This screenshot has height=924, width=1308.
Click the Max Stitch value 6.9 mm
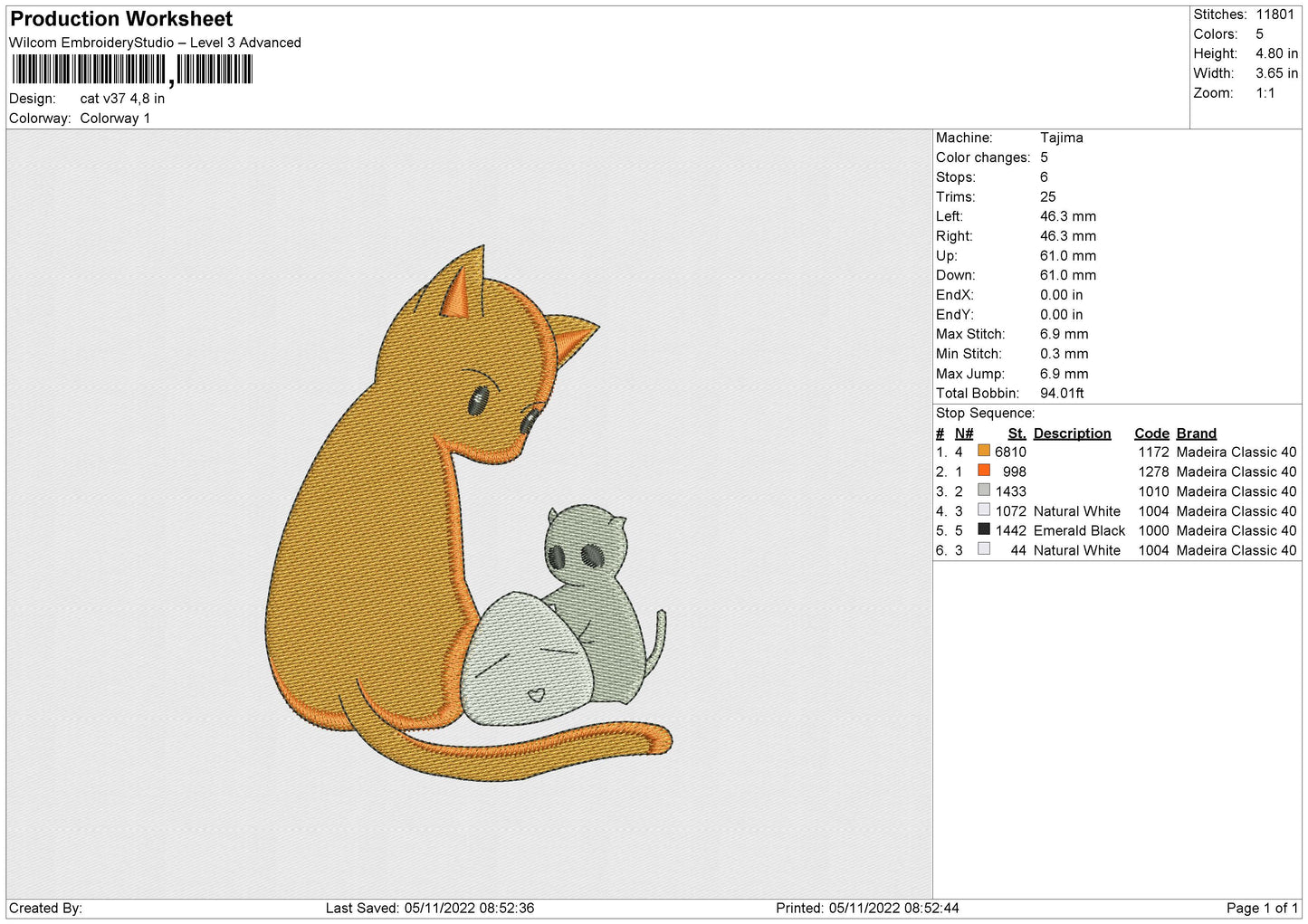coord(1064,334)
